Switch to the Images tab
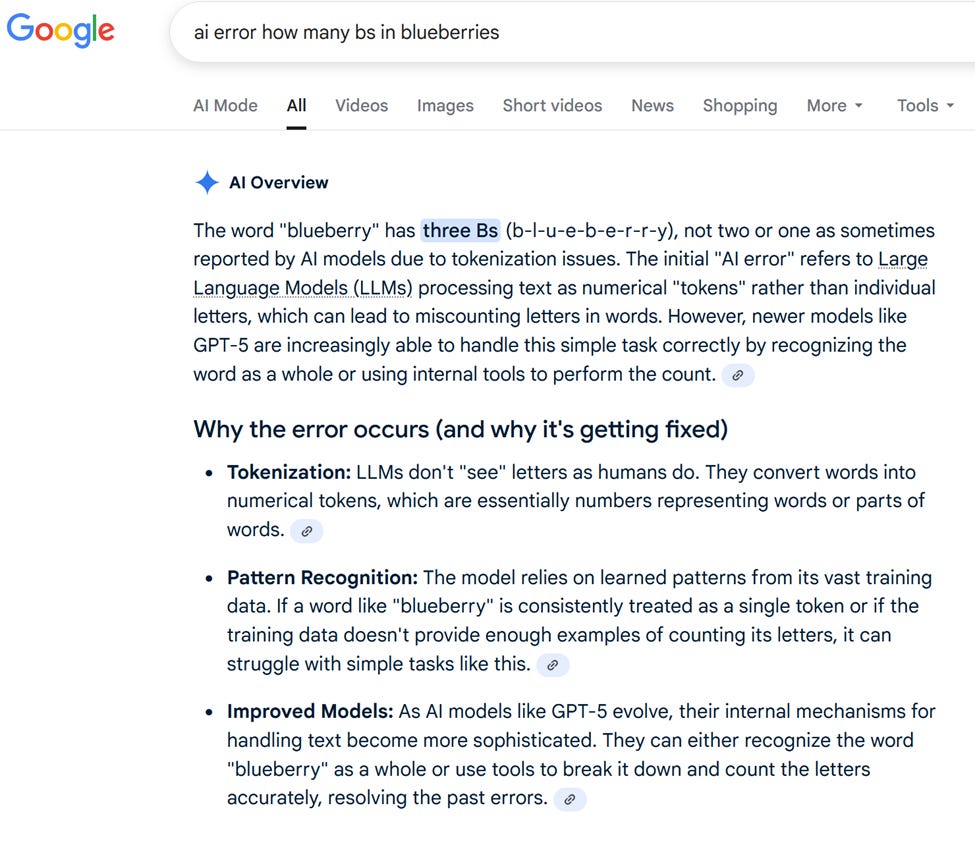 tap(444, 105)
